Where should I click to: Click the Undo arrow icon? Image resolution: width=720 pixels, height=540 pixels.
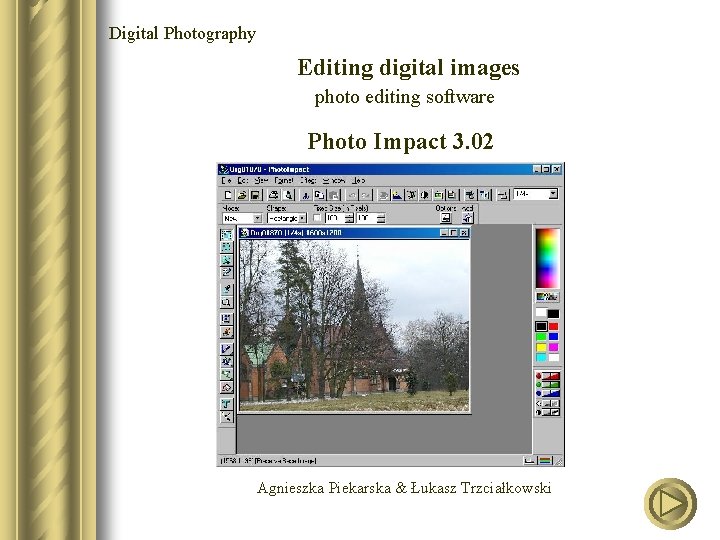tap(352, 195)
